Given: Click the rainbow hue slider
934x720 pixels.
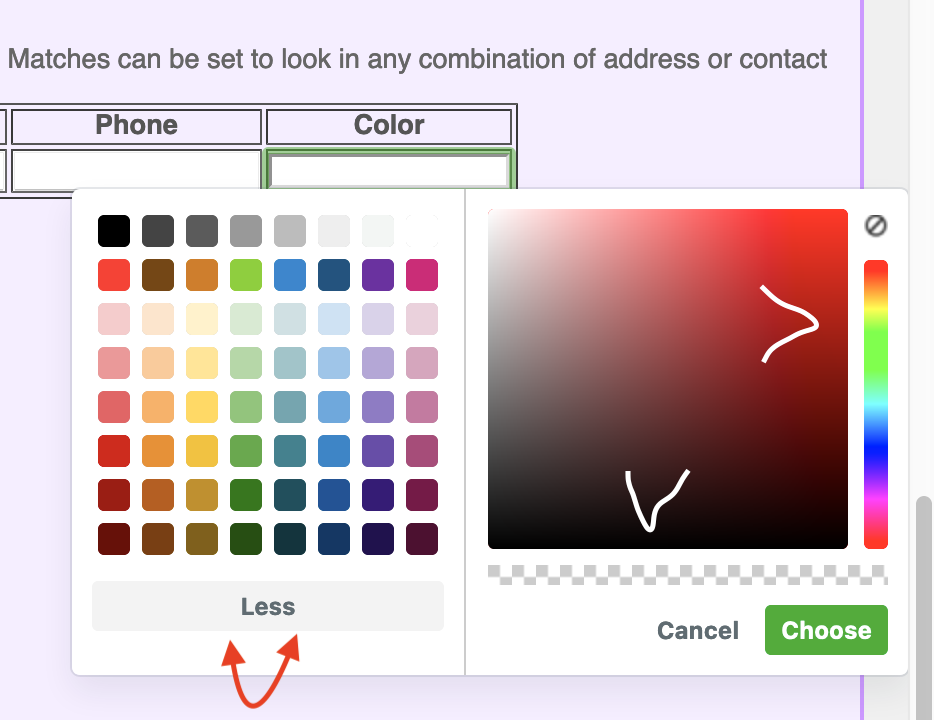Looking at the screenshot, I should 875,404.
